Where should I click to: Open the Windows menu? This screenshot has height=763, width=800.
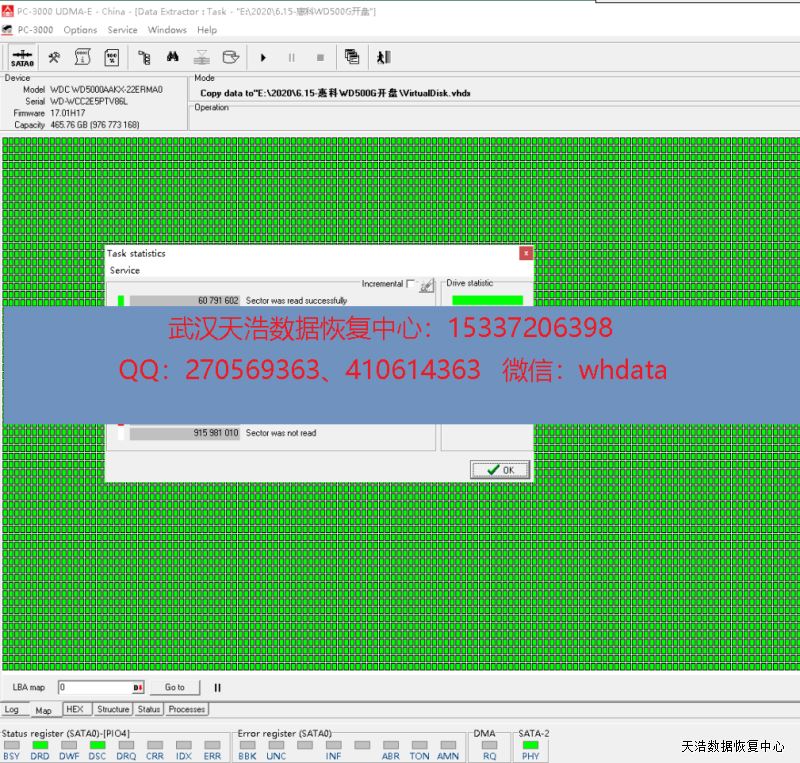pyautogui.click(x=167, y=30)
